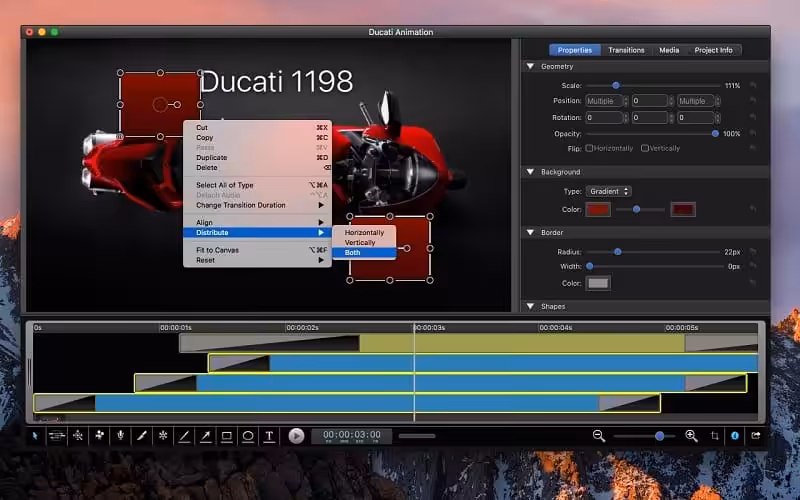This screenshot has width=800, height=500.
Task: Reset the Rotation values arrow
Action: click(x=753, y=117)
